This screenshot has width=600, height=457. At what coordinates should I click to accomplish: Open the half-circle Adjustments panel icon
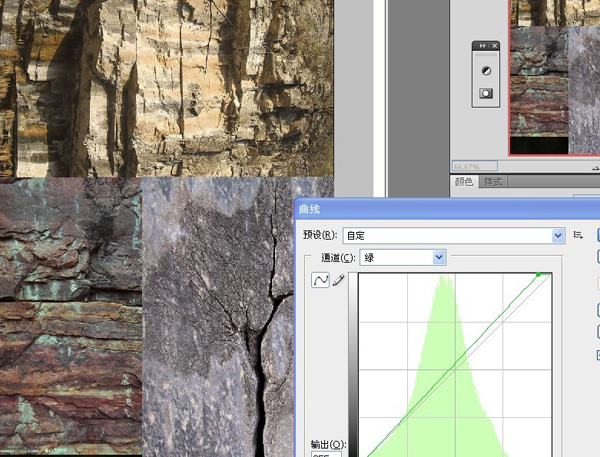[x=486, y=71]
